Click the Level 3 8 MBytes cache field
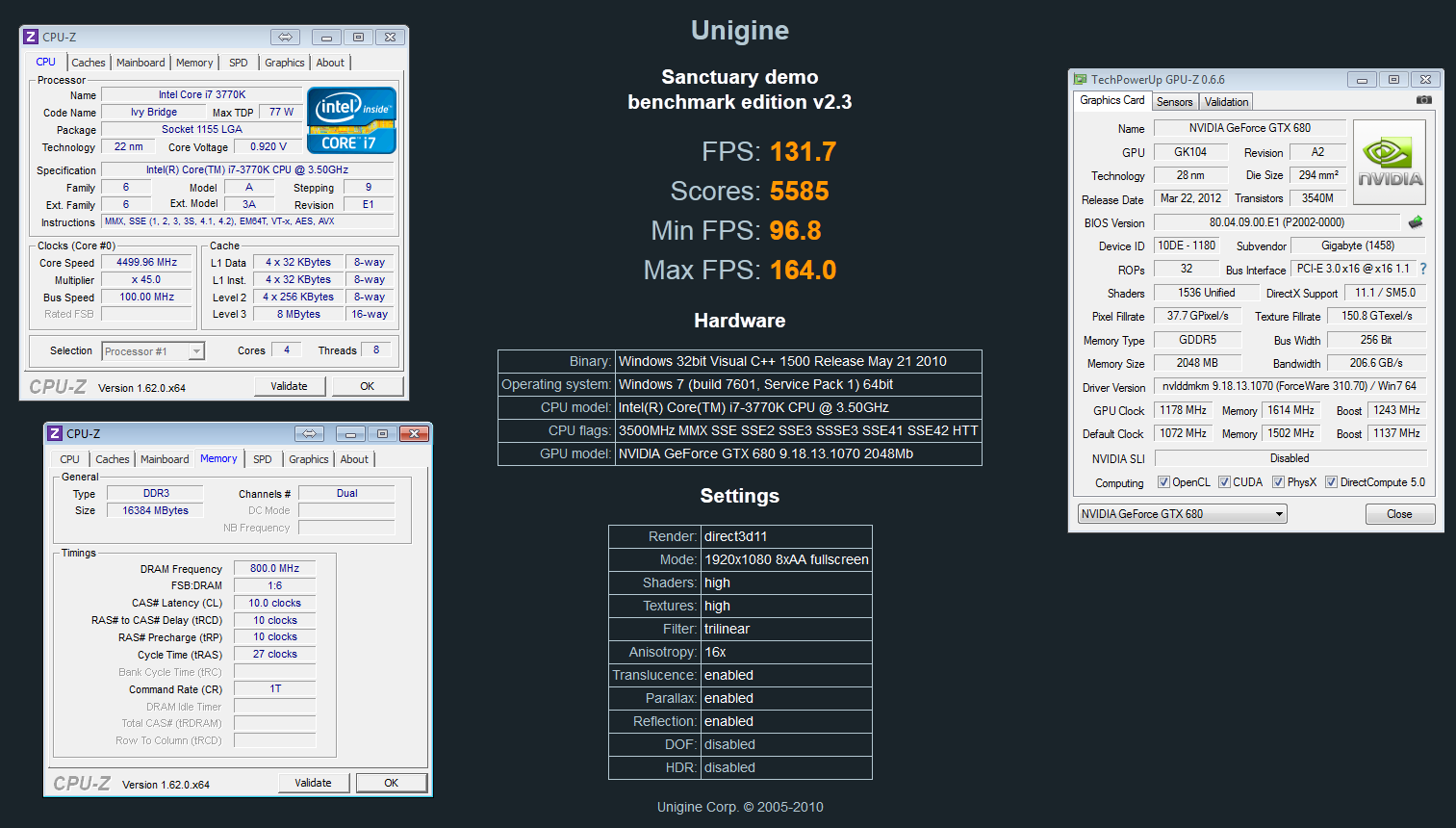Viewport: 1456px width, 828px height. (299, 314)
